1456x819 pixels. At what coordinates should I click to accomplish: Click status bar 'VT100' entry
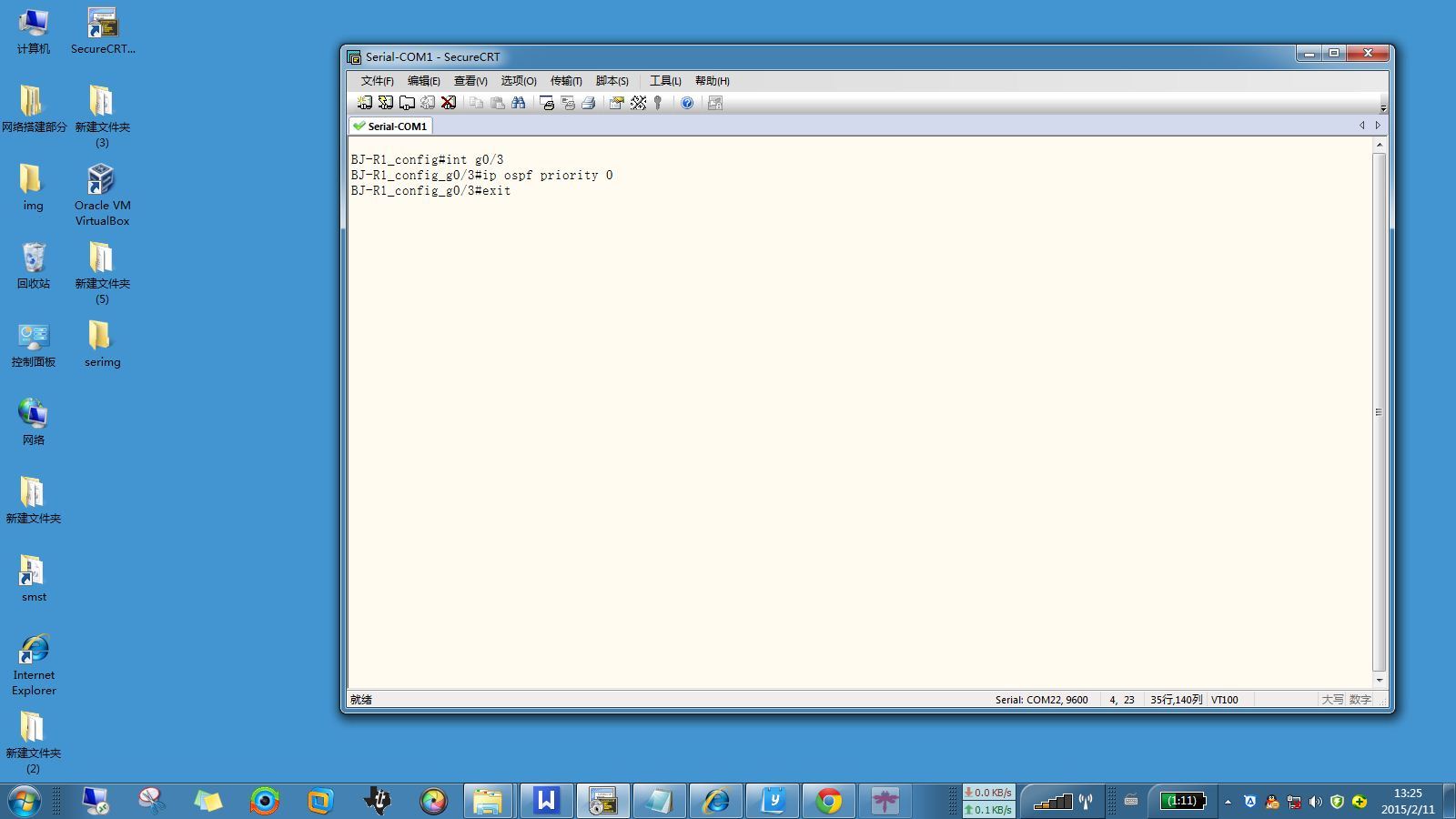tap(1225, 700)
